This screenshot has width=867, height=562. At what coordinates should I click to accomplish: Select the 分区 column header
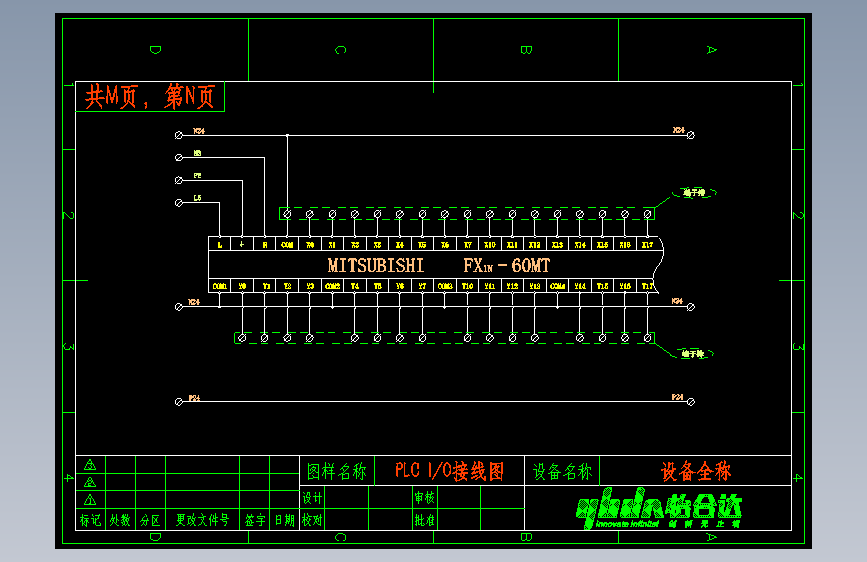(150, 520)
